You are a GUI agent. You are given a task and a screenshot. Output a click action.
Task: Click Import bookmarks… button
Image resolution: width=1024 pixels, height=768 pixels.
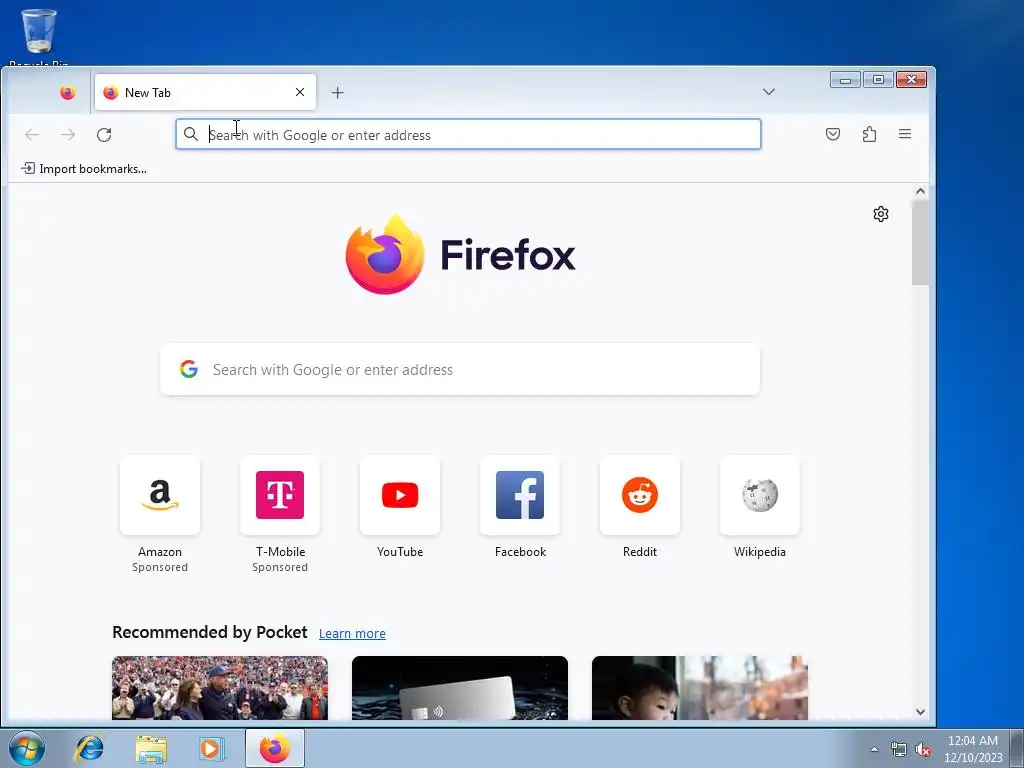(x=84, y=168)
